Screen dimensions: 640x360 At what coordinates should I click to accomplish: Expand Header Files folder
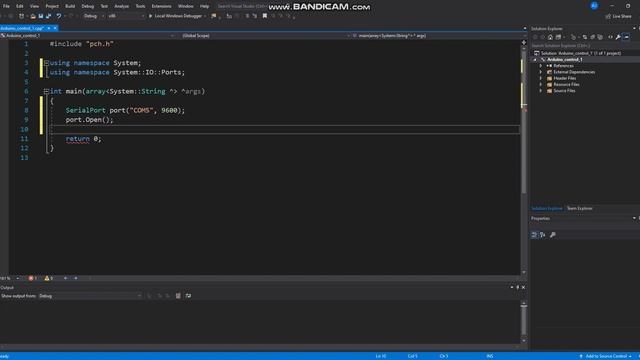click(x=541, y=78)
